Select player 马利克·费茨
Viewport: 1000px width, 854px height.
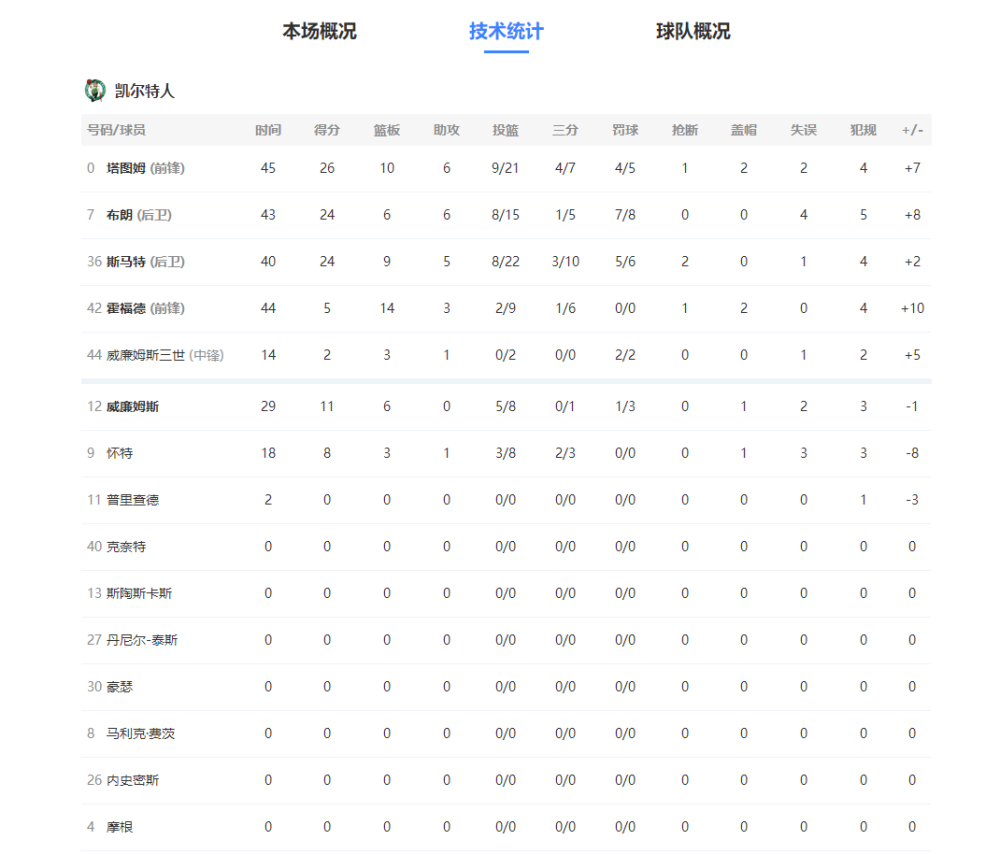click(140, 733)
